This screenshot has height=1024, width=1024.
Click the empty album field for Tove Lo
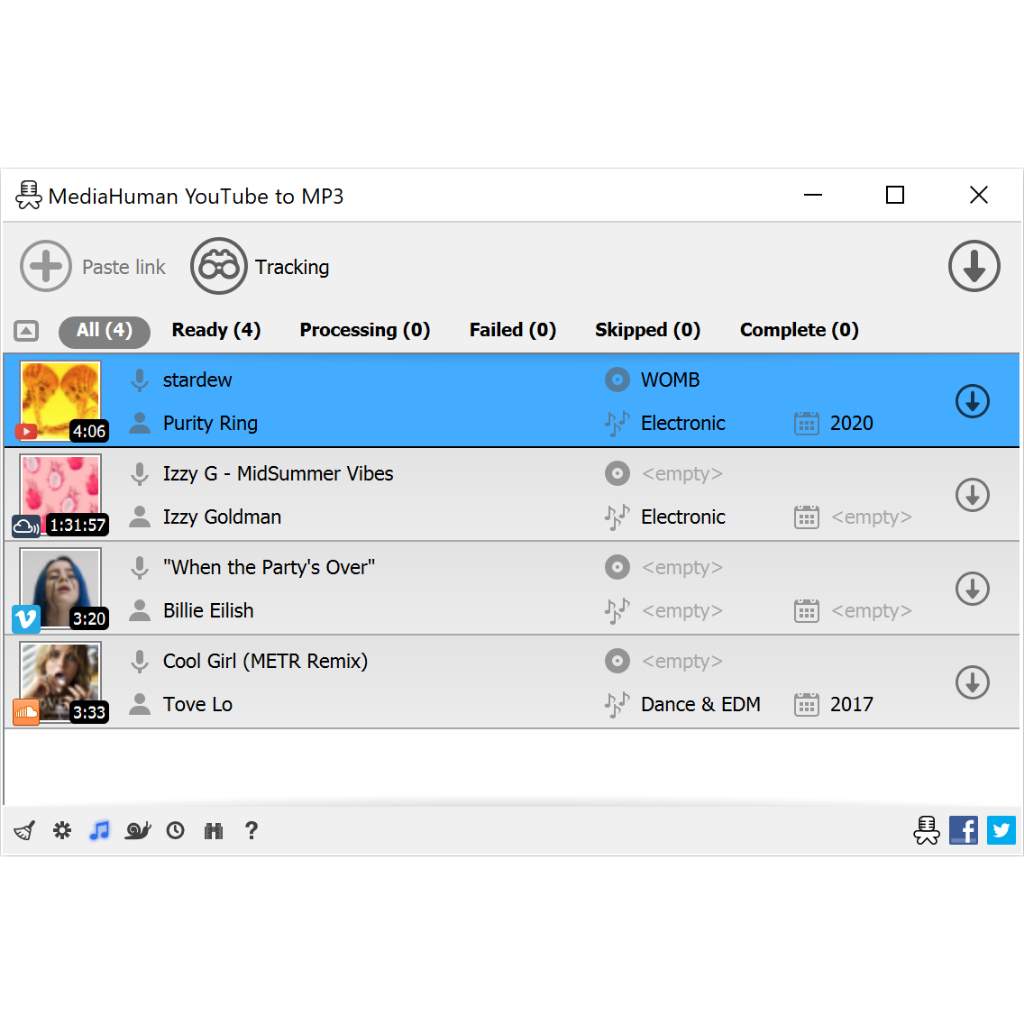tap(682, 662)
